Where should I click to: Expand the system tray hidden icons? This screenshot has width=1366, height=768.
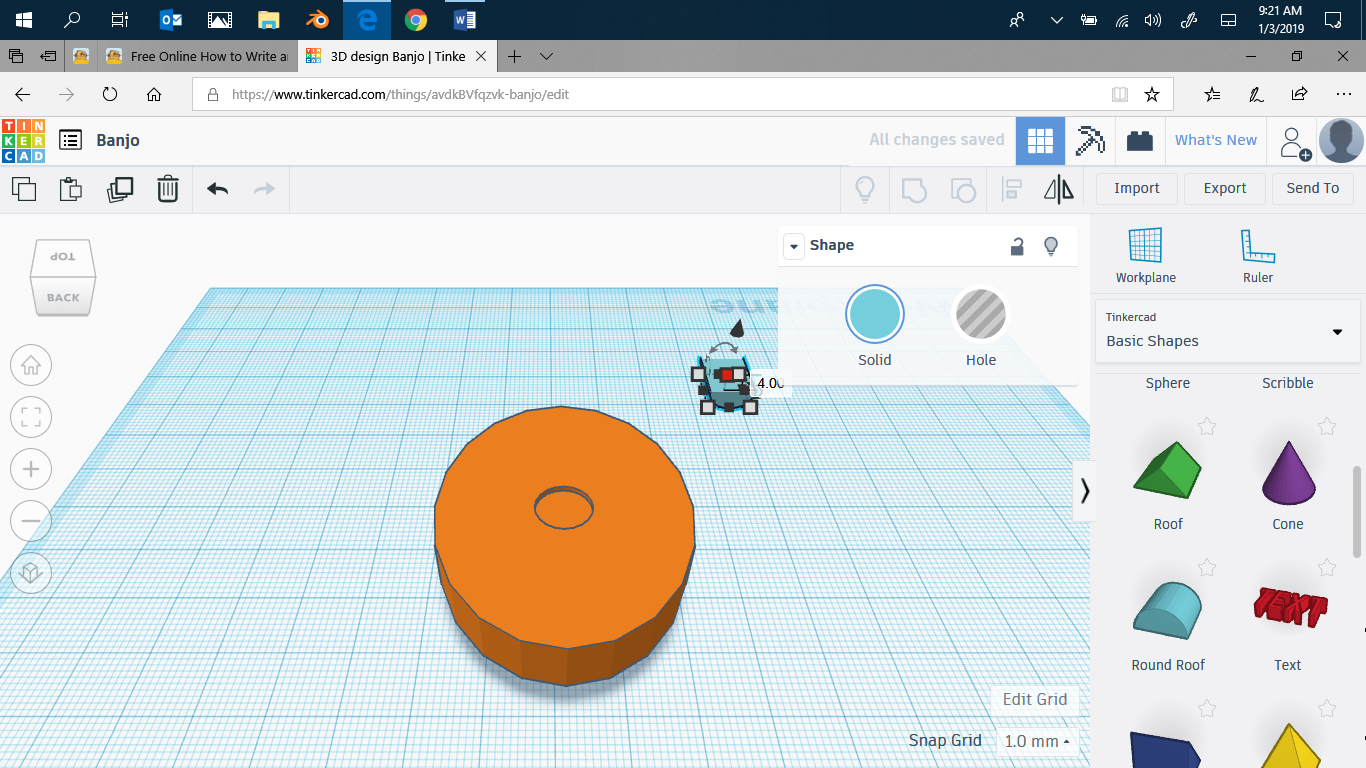coord(1056,19)
